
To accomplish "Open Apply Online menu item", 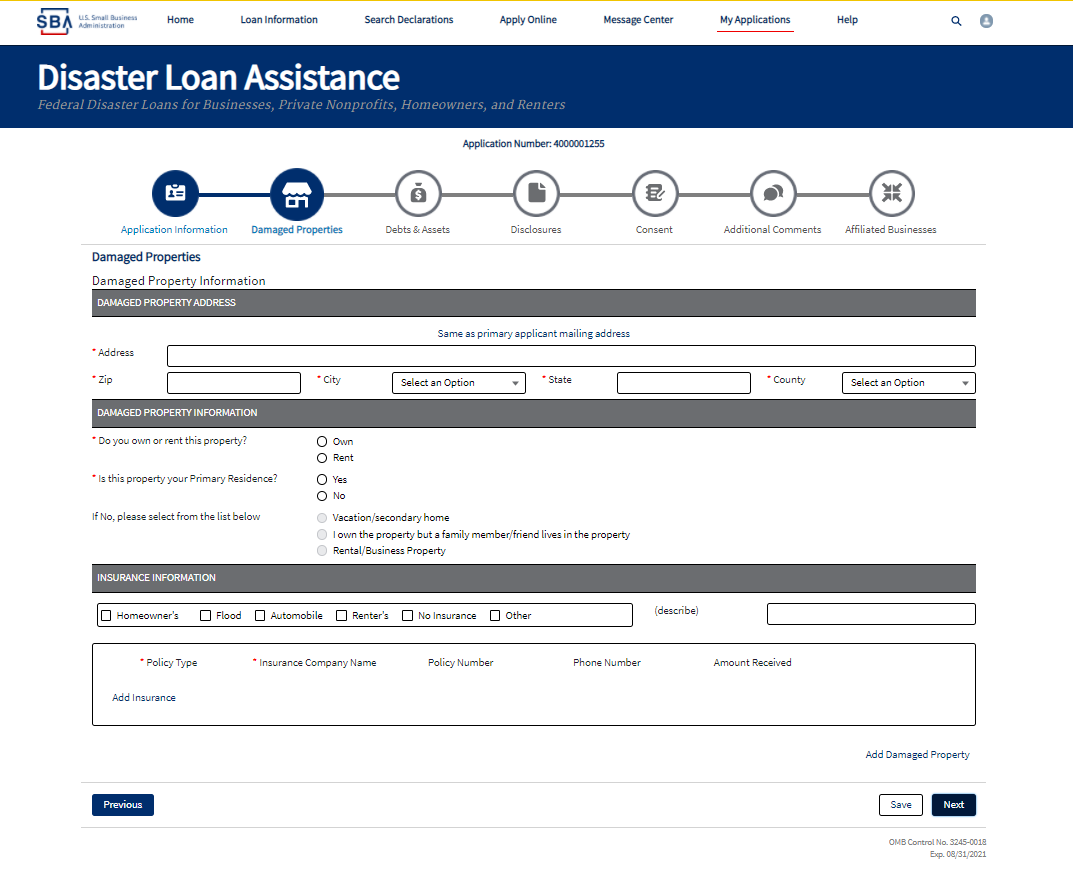I will 528,20.
